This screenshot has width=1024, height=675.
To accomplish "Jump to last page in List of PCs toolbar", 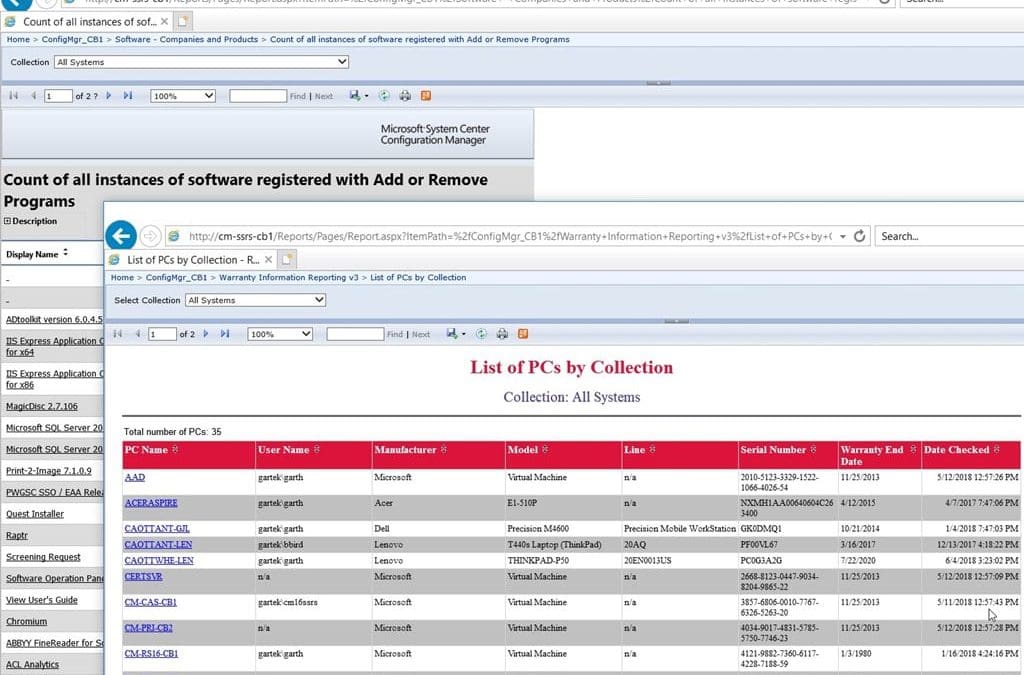I will [x=225, y=334].
